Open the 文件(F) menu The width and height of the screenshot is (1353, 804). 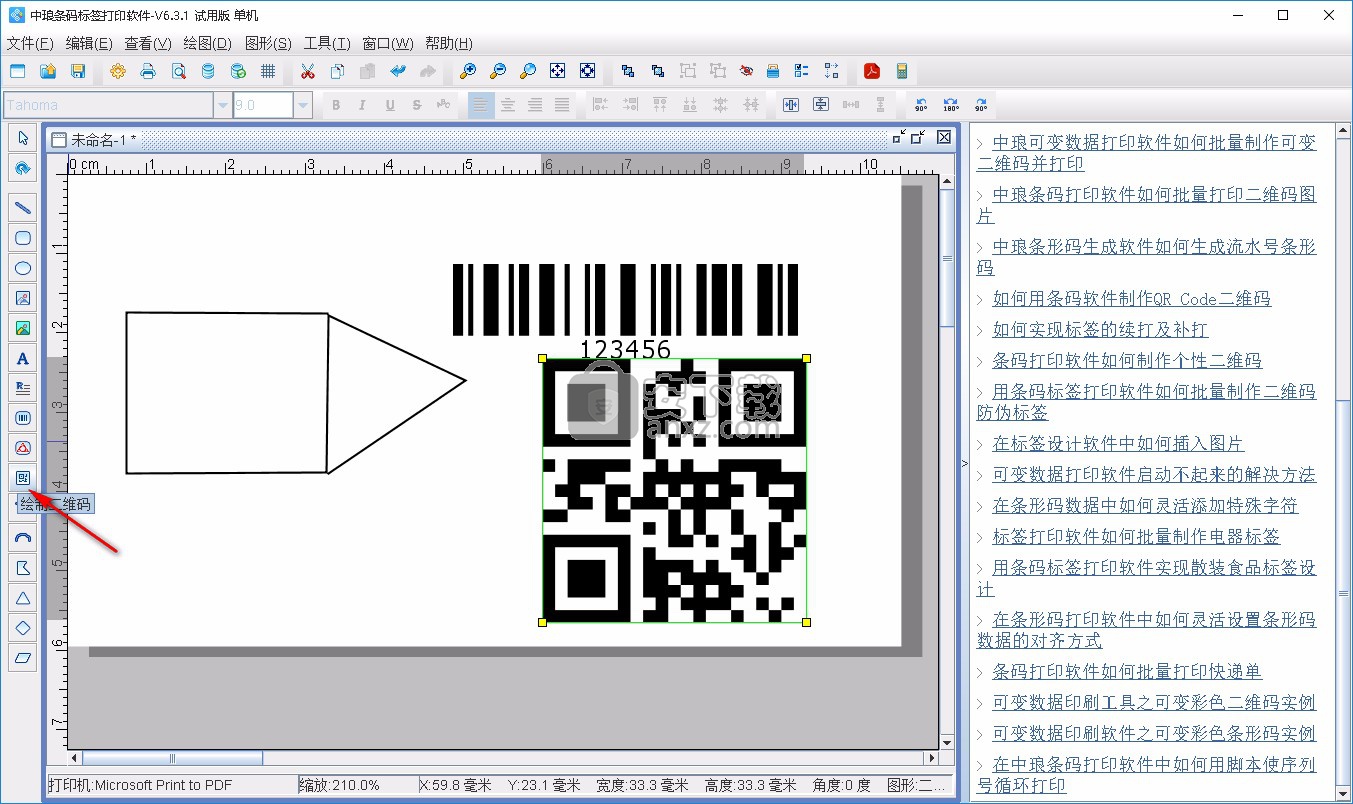(30, 43)
